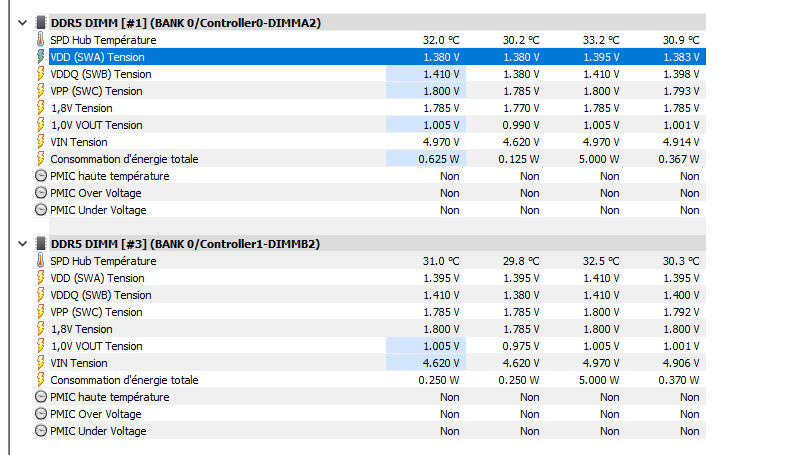Image resolution: width=805 pixels, height=455 pixels.
Task: Click lightning icon beside DIMM #3 Consommation d'énergie
Action: 41,379
